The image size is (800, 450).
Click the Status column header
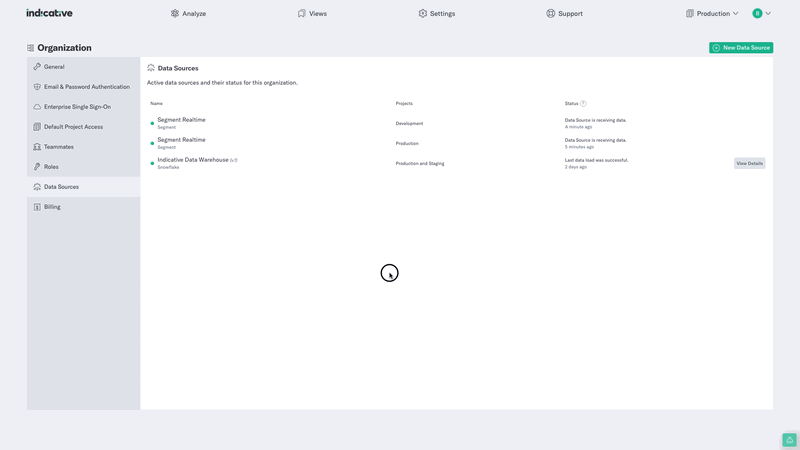[571, 104]
